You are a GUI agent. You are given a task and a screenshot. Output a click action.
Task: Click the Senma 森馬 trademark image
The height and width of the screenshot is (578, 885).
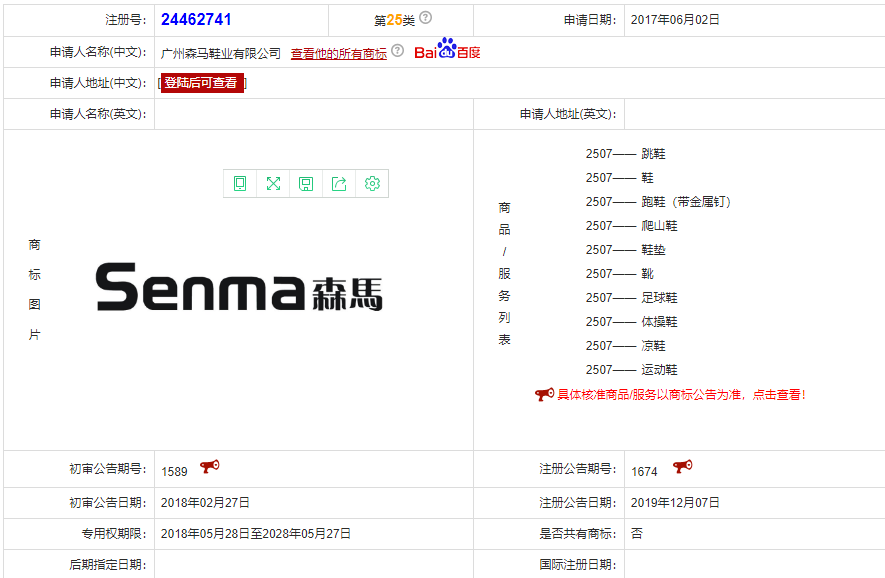click(x=239, y=287)
